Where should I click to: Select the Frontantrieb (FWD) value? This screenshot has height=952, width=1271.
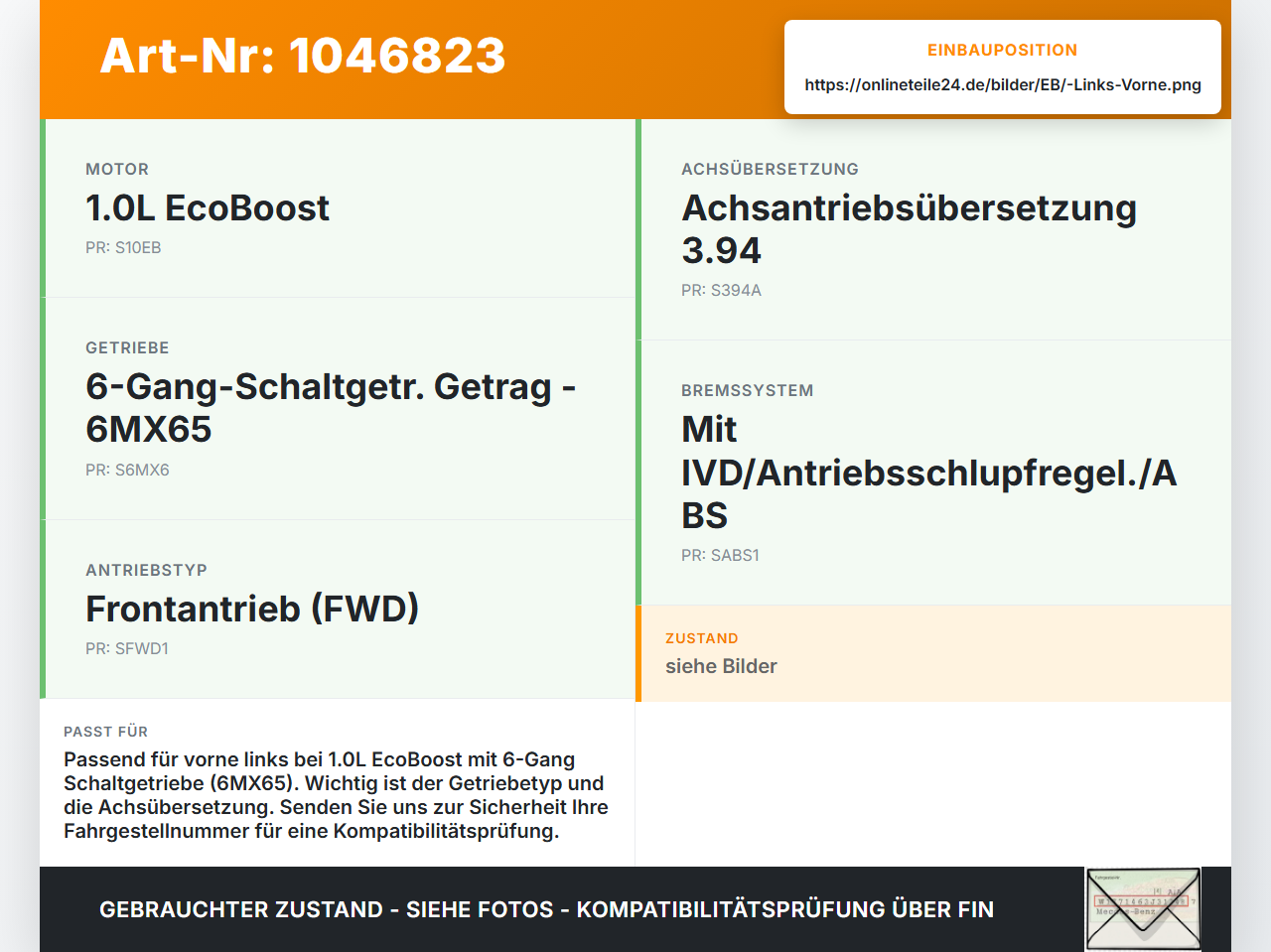pyautogui.click(x=252, y=609)
